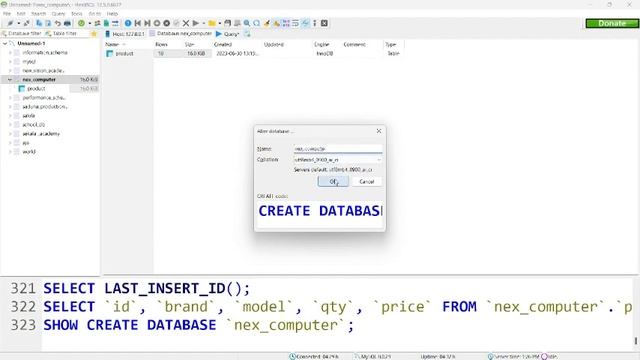Switch to the Host tab
640x360 pixels.
(125, 34)
